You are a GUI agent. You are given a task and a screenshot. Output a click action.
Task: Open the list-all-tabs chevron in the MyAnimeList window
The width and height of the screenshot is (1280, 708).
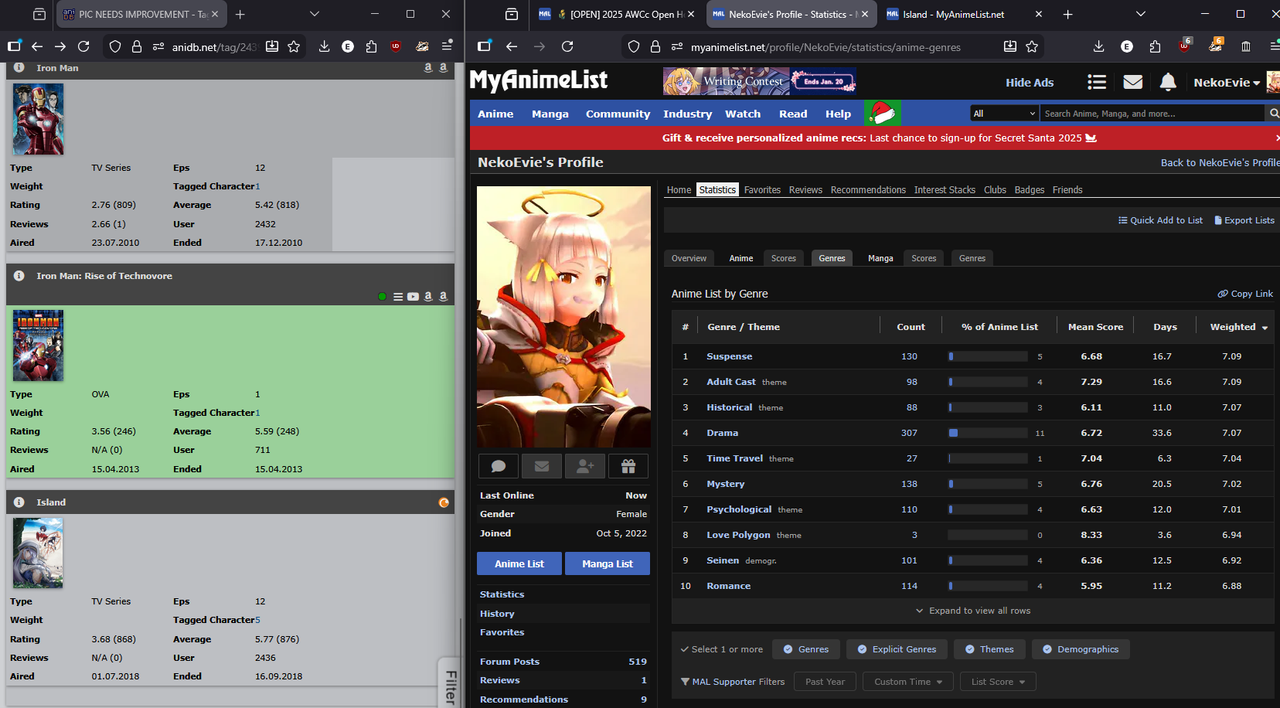click(x=1142, y=14)
